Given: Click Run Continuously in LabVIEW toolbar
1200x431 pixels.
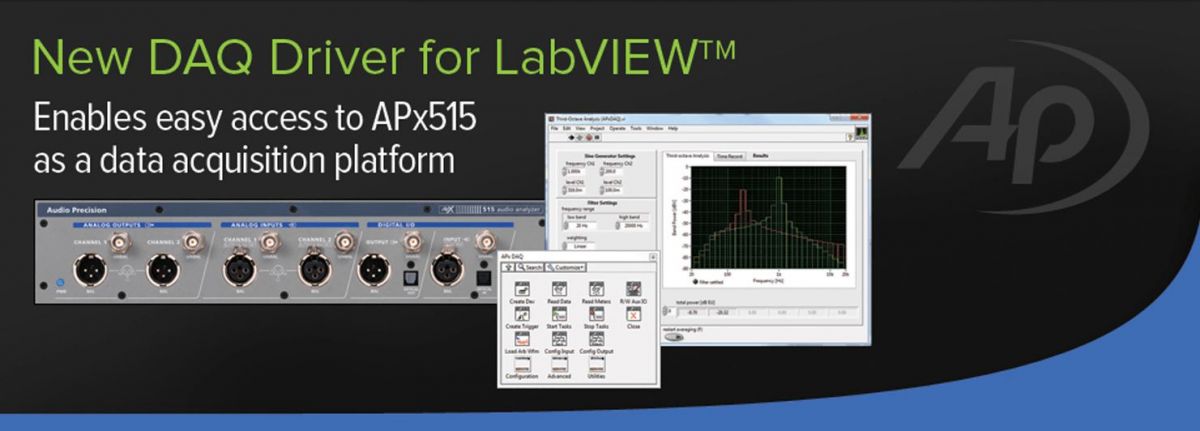Looking at the screenshot, I should coord(580,137).
